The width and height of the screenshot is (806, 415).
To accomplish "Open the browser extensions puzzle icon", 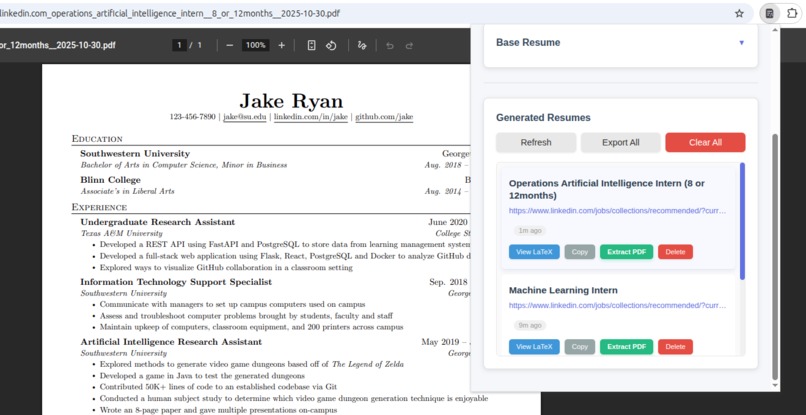I will 792,13.
